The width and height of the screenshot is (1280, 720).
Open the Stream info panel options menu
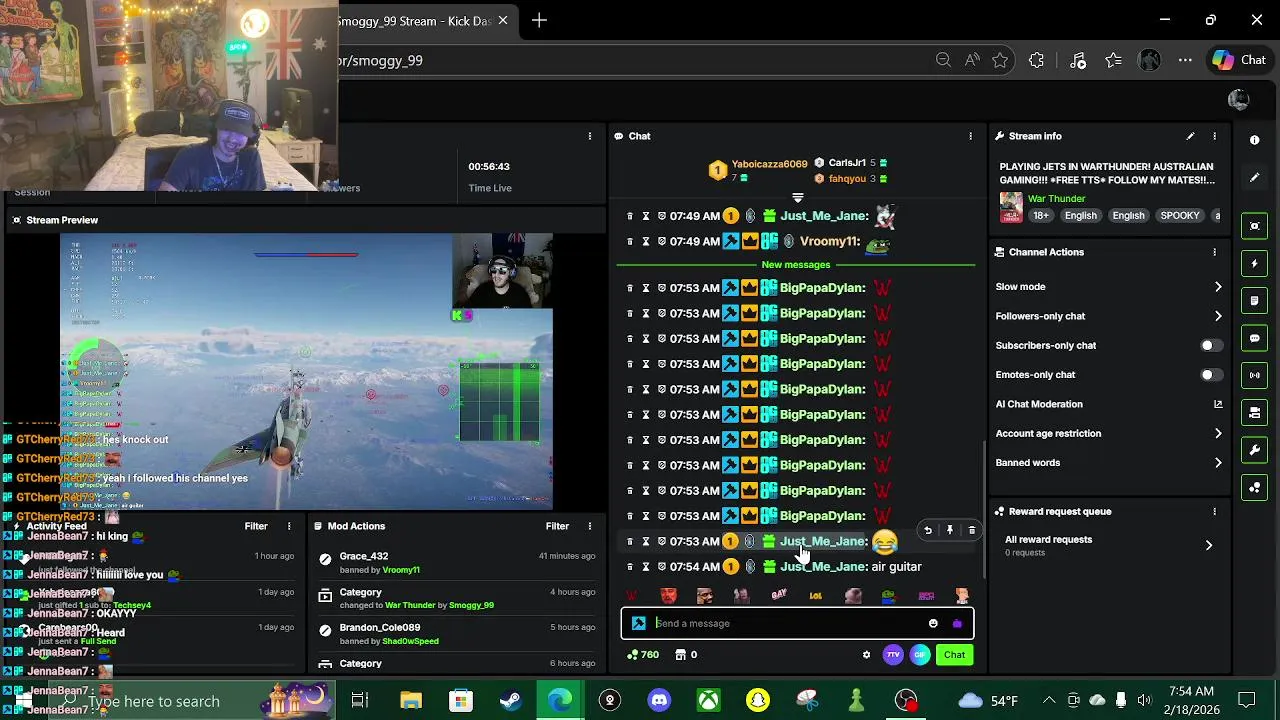click(x=1215, y=136)
